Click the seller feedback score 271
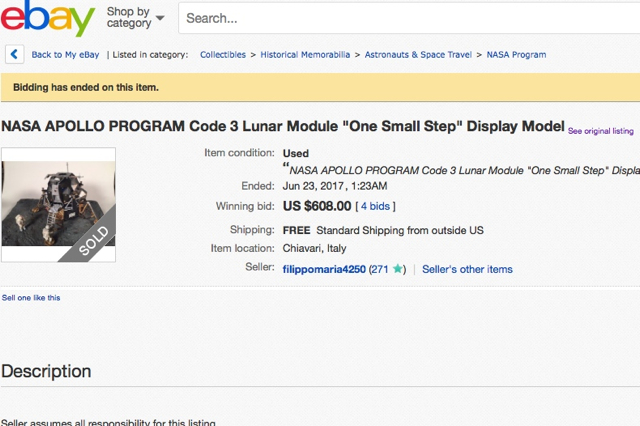Image resolution: width=640 pixels, height=426 pixels. (380, 269)
